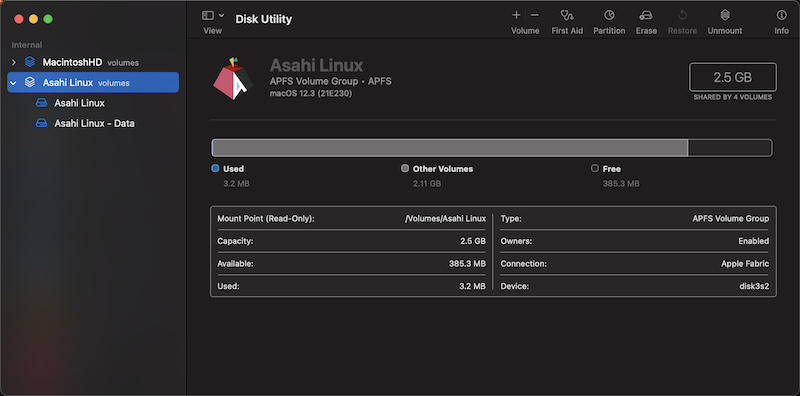Click the Asahi Linux logo image
The width and height of the screenshot is (800, 396).
pyautogui.click(x=233, y=78)
